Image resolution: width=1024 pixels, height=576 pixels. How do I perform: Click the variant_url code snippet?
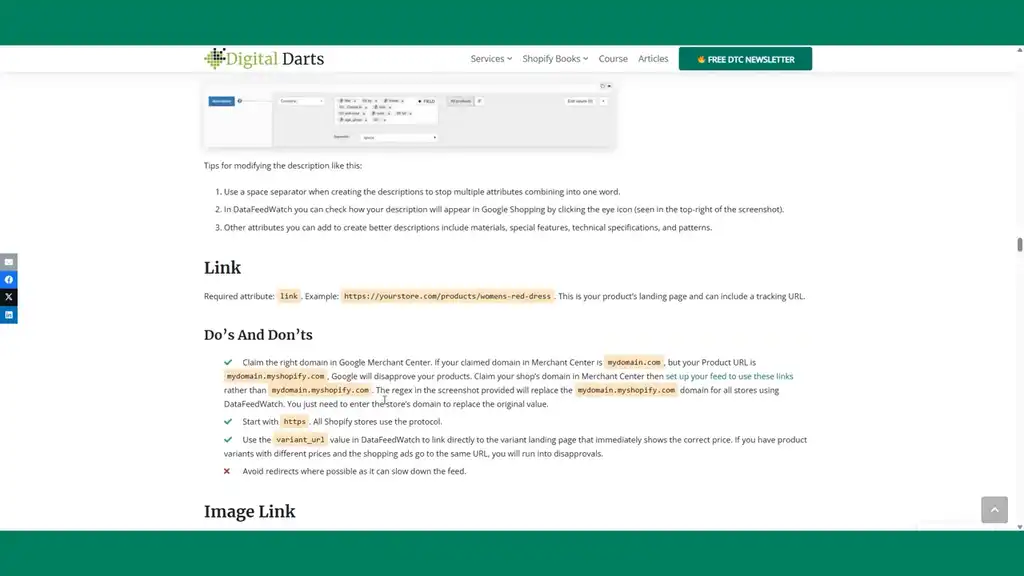point(300,439)
